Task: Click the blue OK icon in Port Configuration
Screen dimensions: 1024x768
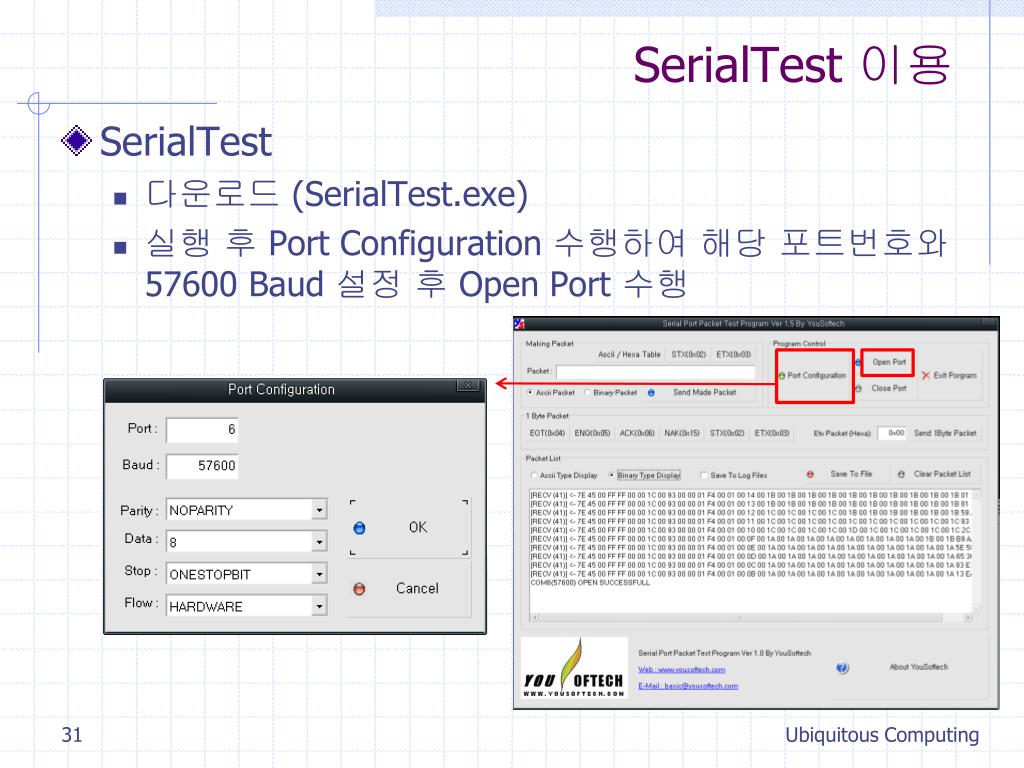Action: pyautogui.click(x=359, y=528)
